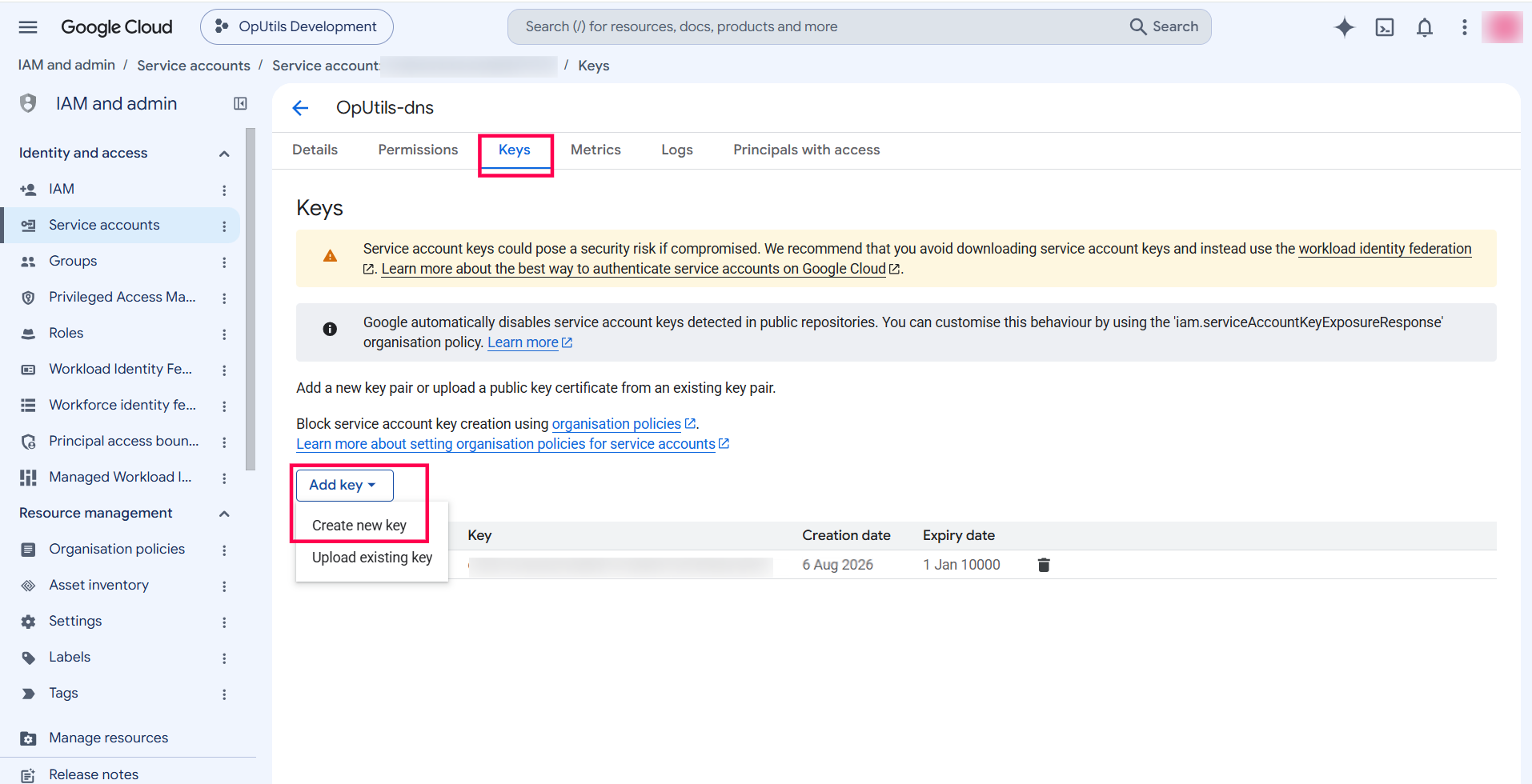Open the OpUtils Development project selector
Viewport: 1532px width, 784px height.
pyautogui.click(x=296, y=26)
